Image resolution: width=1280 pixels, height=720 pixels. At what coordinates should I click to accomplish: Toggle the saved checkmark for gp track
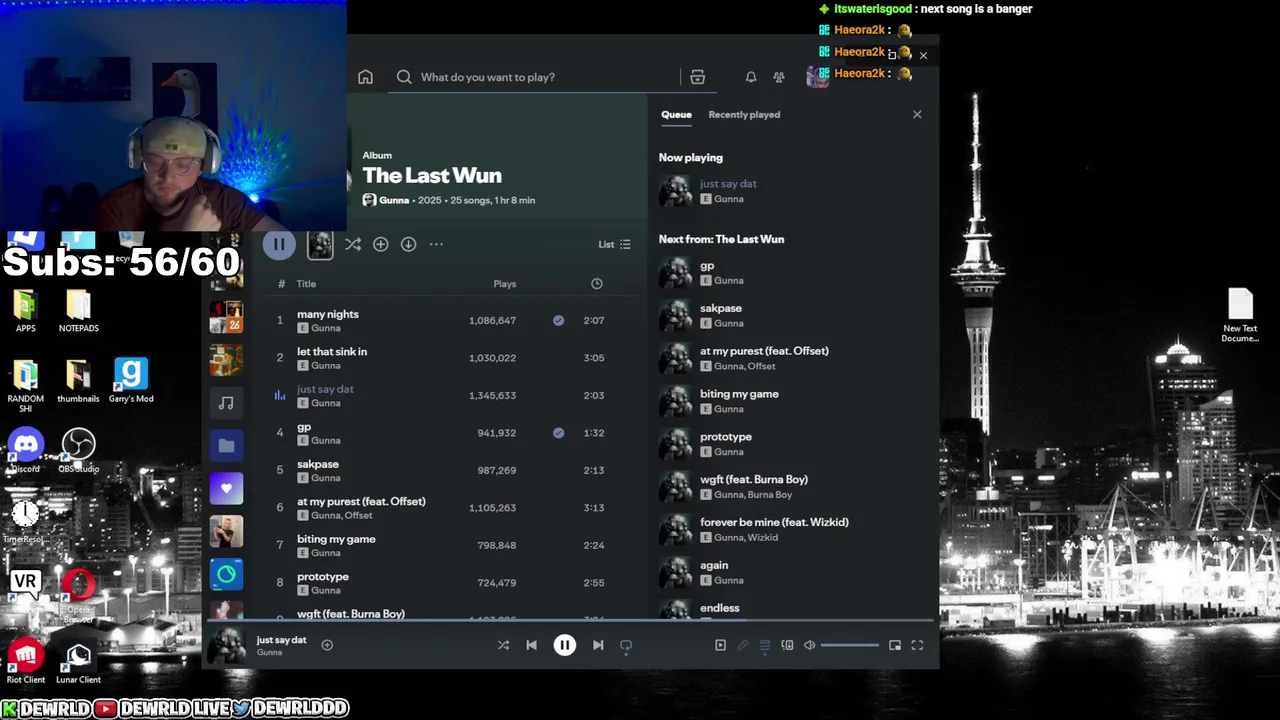coord(558,433)
